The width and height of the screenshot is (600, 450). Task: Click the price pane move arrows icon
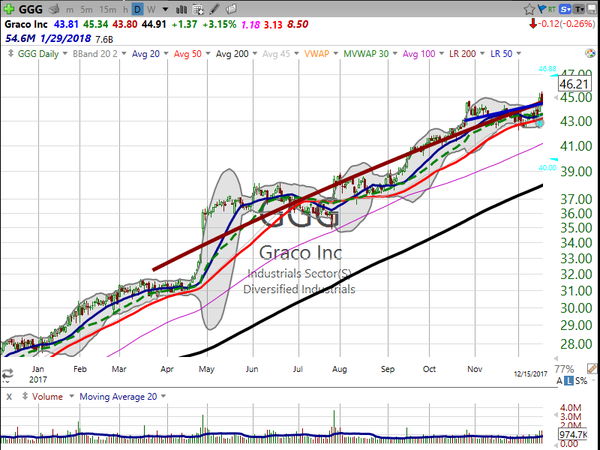[x=10, y=54]
